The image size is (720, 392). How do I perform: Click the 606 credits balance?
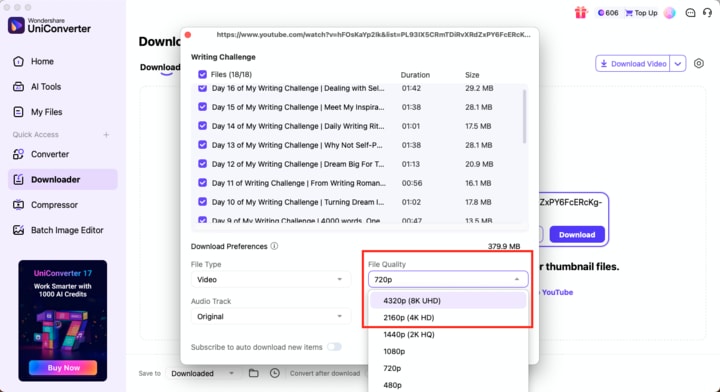click(x=608, y=13)
